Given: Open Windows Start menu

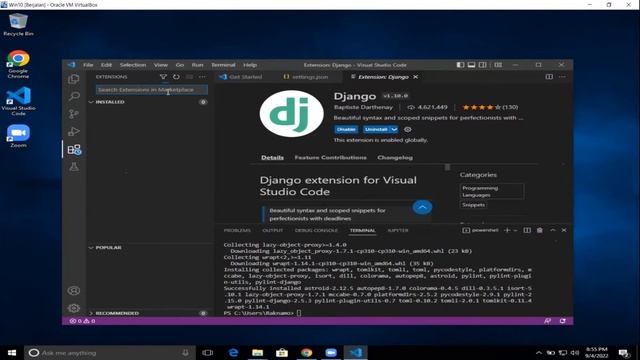Looking at the screenshot, I should tap(12, 353).
